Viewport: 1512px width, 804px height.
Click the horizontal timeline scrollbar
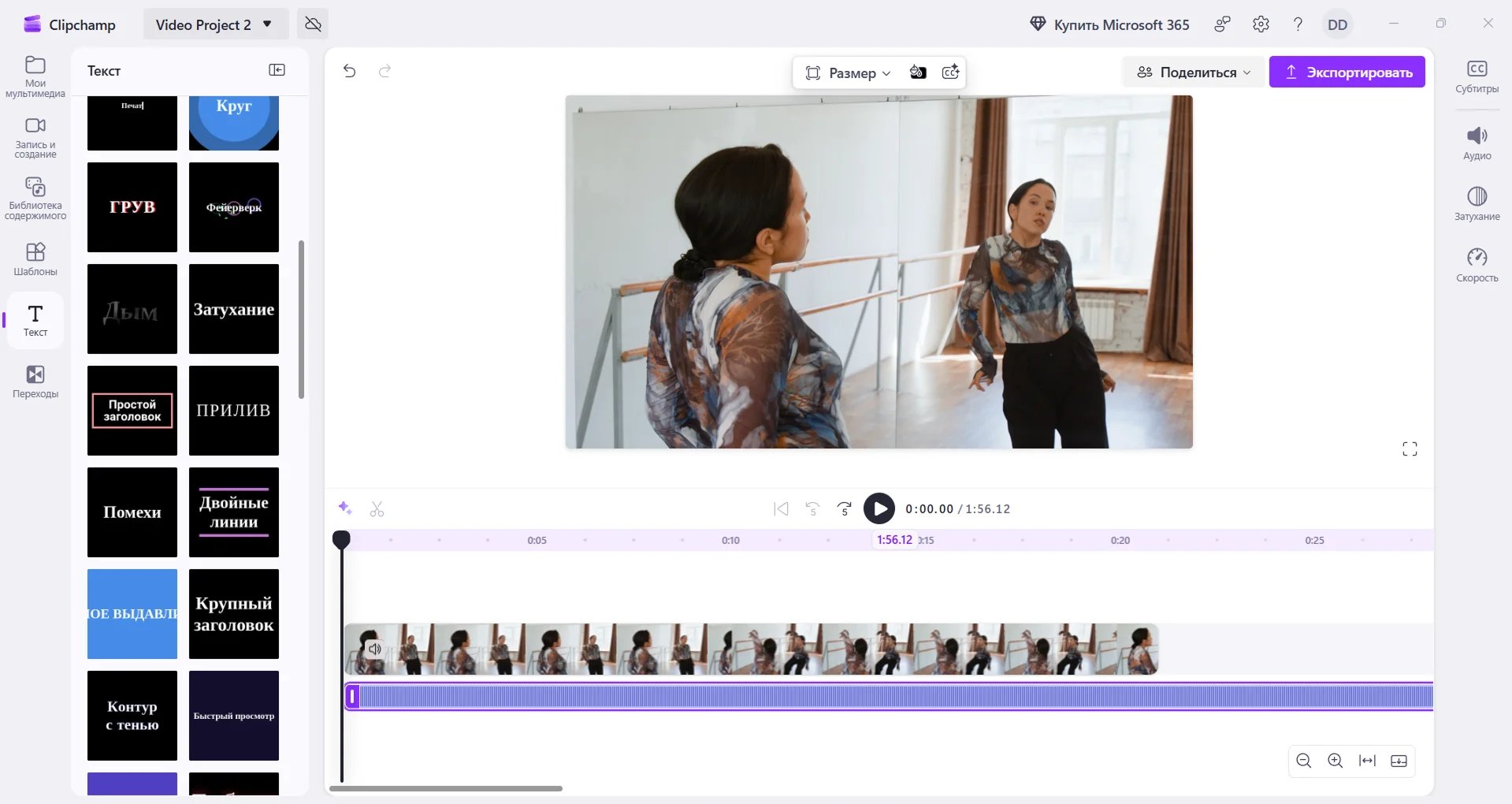pyautogui.click(x=446, y=788)
